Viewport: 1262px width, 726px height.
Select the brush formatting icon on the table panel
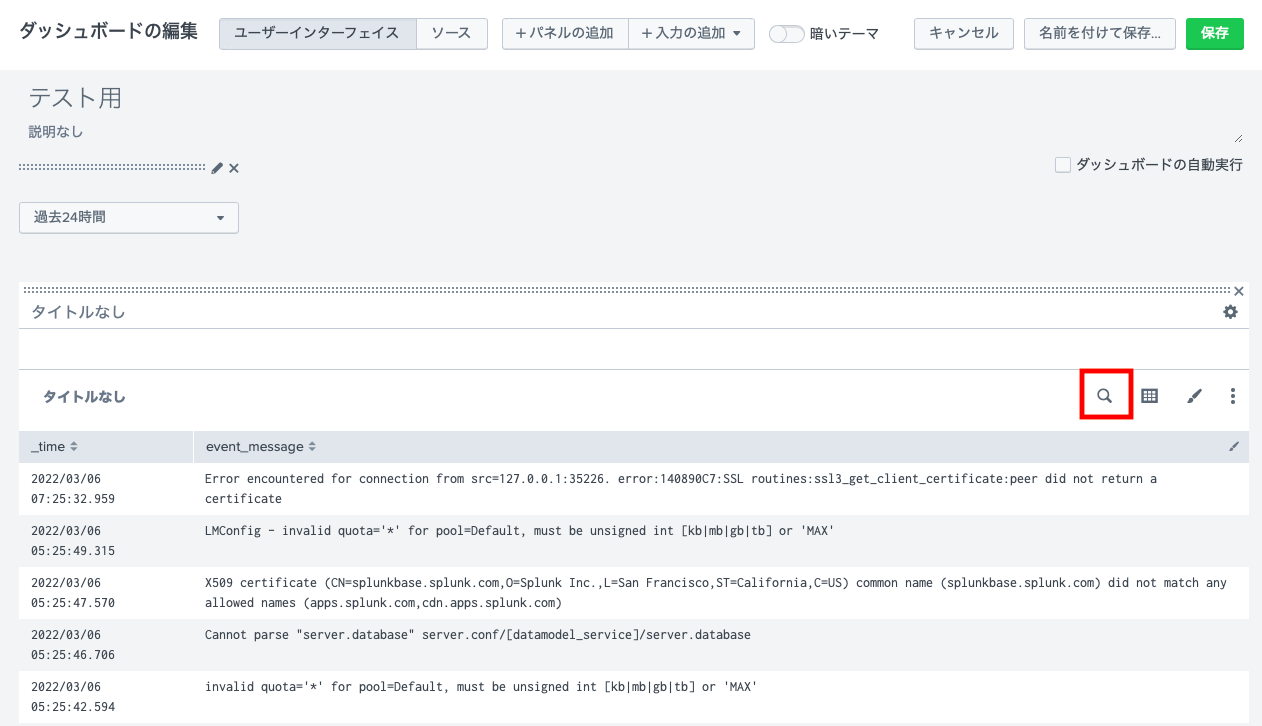(1194, 395)
